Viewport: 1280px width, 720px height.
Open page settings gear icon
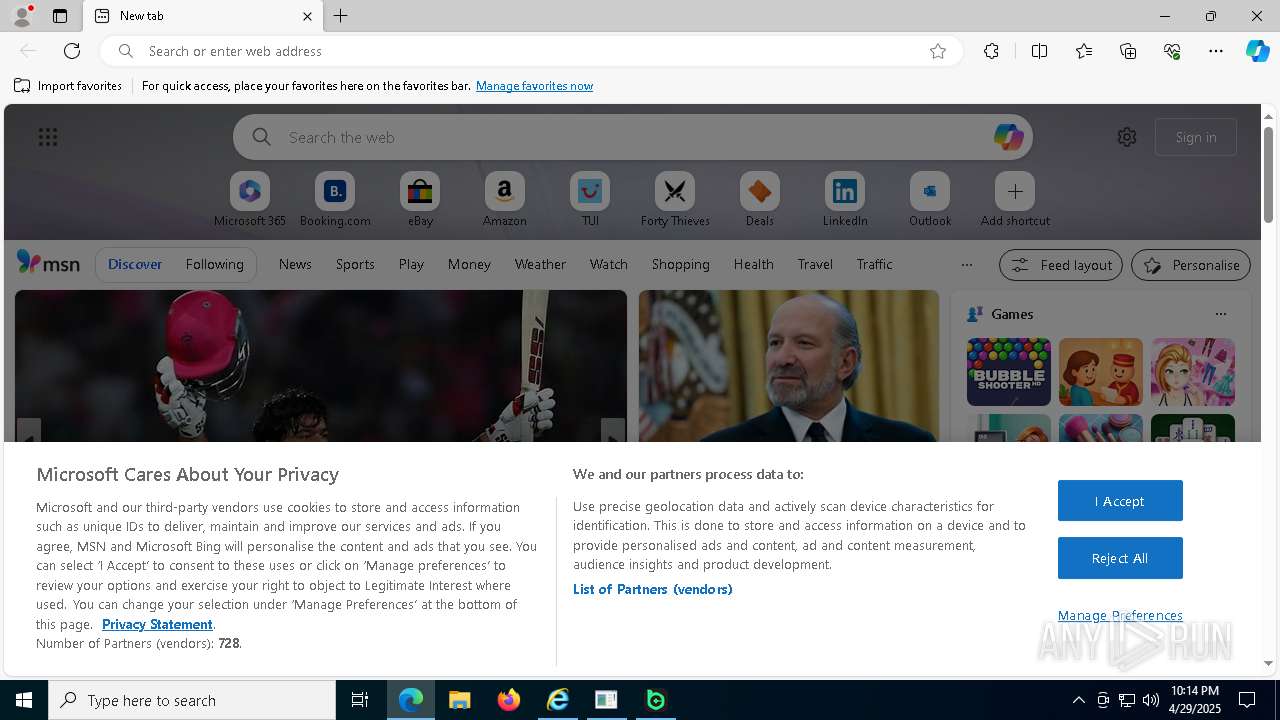tap(1127, 137)
